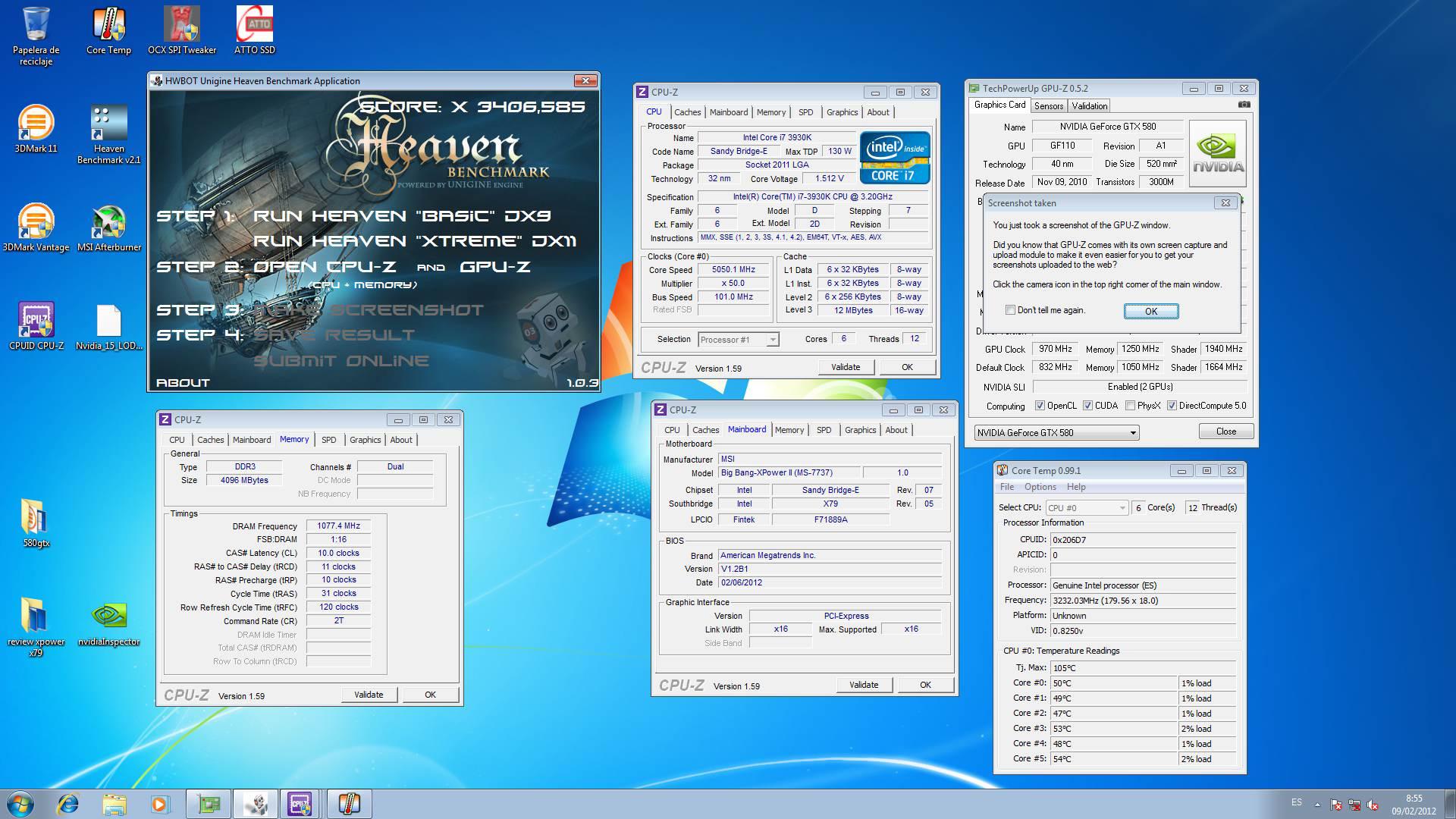The image size is (1456, 819).
Task: Switch to the Validation tab in GPU-Z
Action: [x=1089, y=106]
